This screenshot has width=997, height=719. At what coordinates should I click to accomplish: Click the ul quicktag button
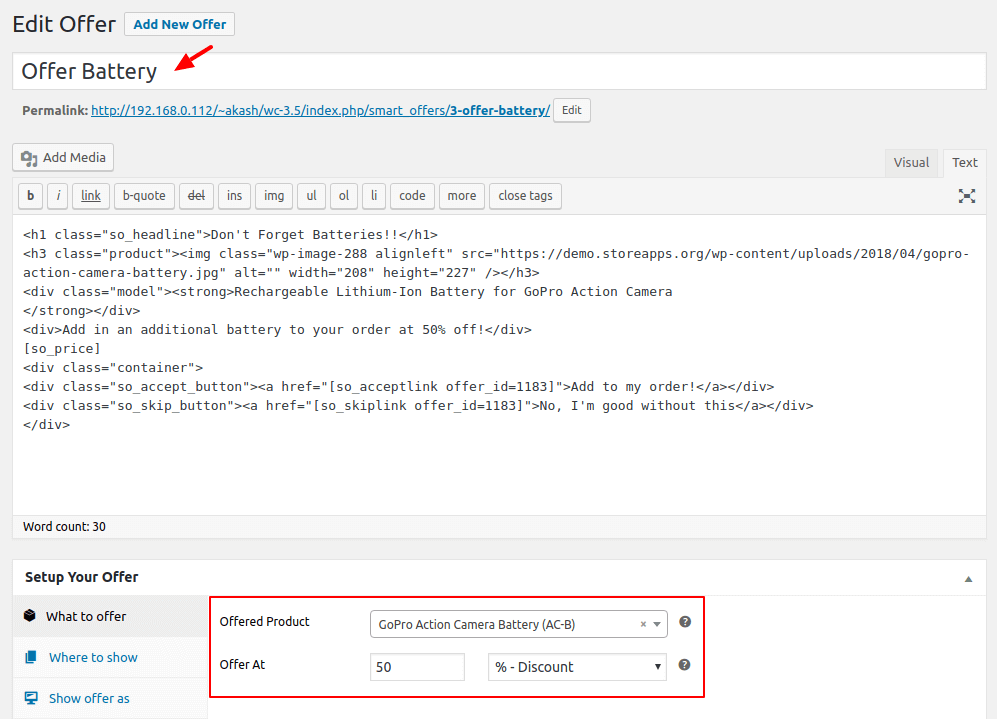coord(312,196)
